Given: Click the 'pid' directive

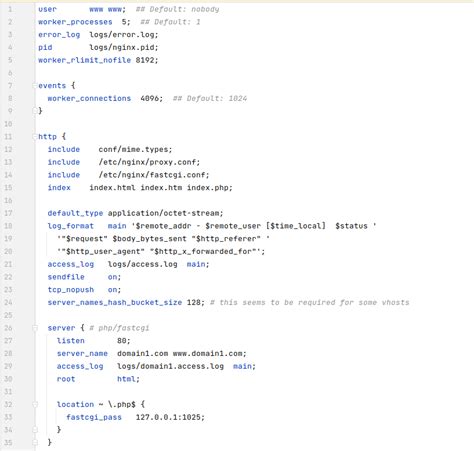Looking at the screenshot, I should click(45, 48).
